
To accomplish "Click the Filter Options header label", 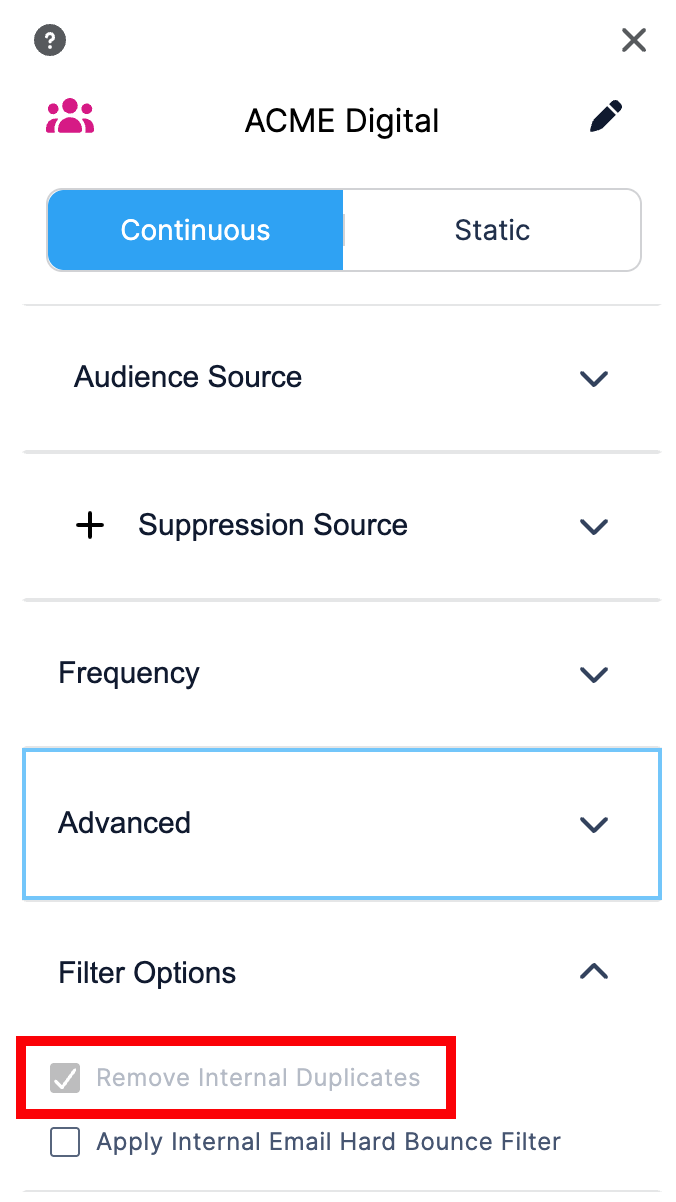I will coord(148,973).
